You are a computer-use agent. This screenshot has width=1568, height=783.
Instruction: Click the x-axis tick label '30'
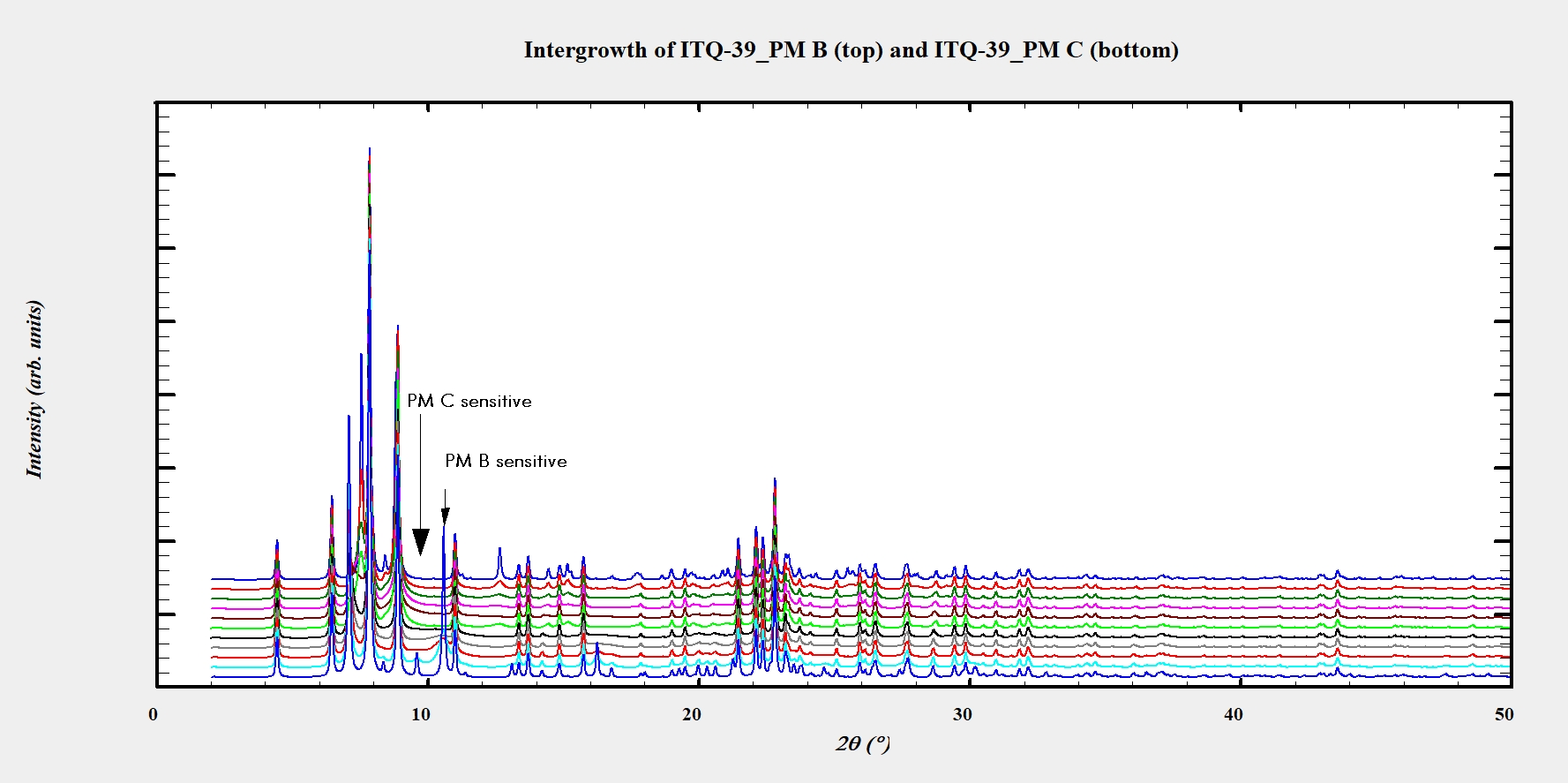tap(963, 715)
